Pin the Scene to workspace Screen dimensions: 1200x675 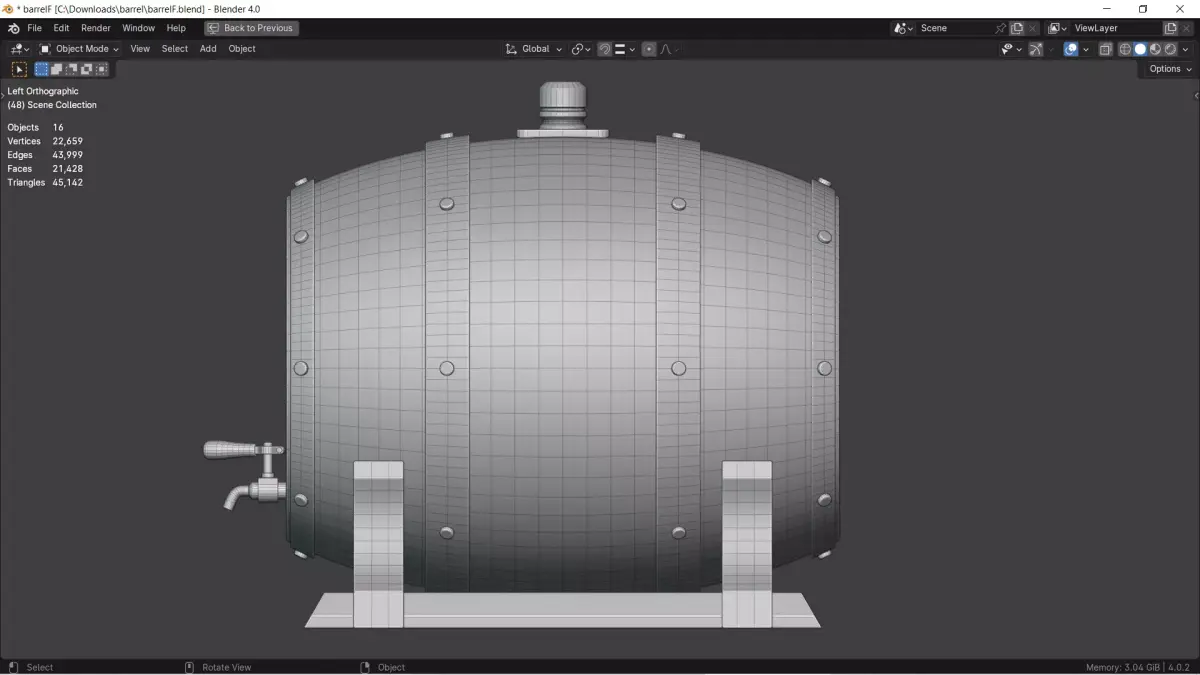1001,28
